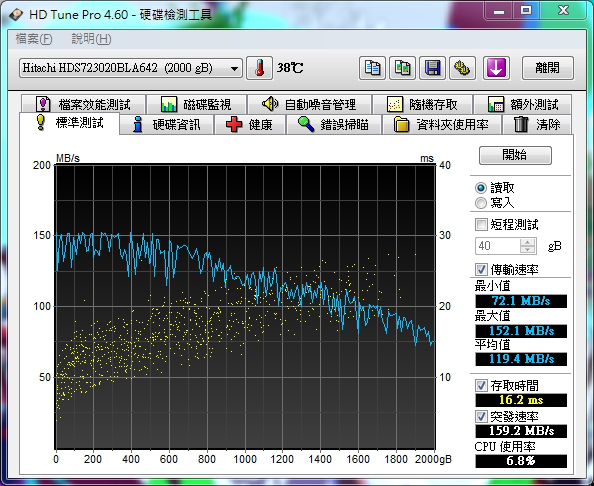Click the thermometer temperature icon
Screen dimensions: 594x486
coord(259,68)
